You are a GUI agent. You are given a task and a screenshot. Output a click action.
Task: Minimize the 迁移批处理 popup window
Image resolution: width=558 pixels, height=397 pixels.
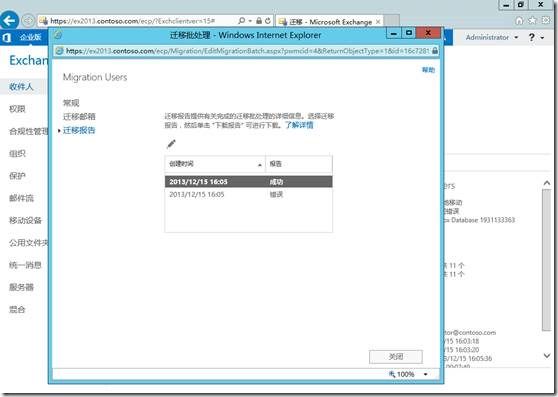coord(394,33)
